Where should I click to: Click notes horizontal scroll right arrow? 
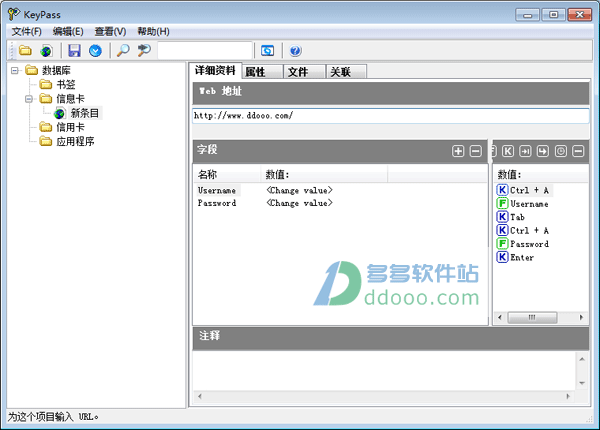pyautogui.click(x=568, y=396)
